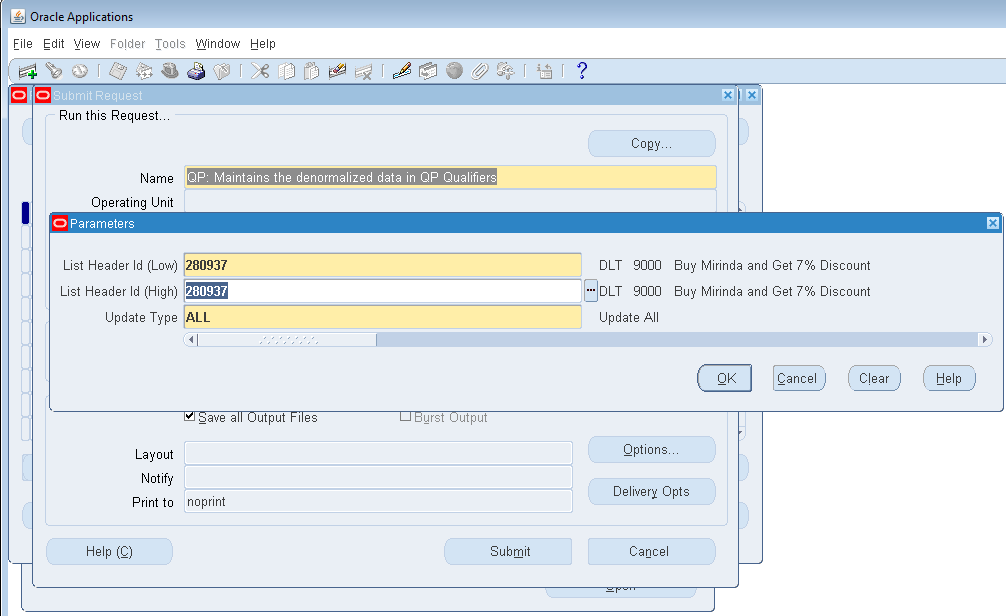Click the Attachments paperclip toolbar icon
Screen dimensions: 1006x616
pos(480,71)
